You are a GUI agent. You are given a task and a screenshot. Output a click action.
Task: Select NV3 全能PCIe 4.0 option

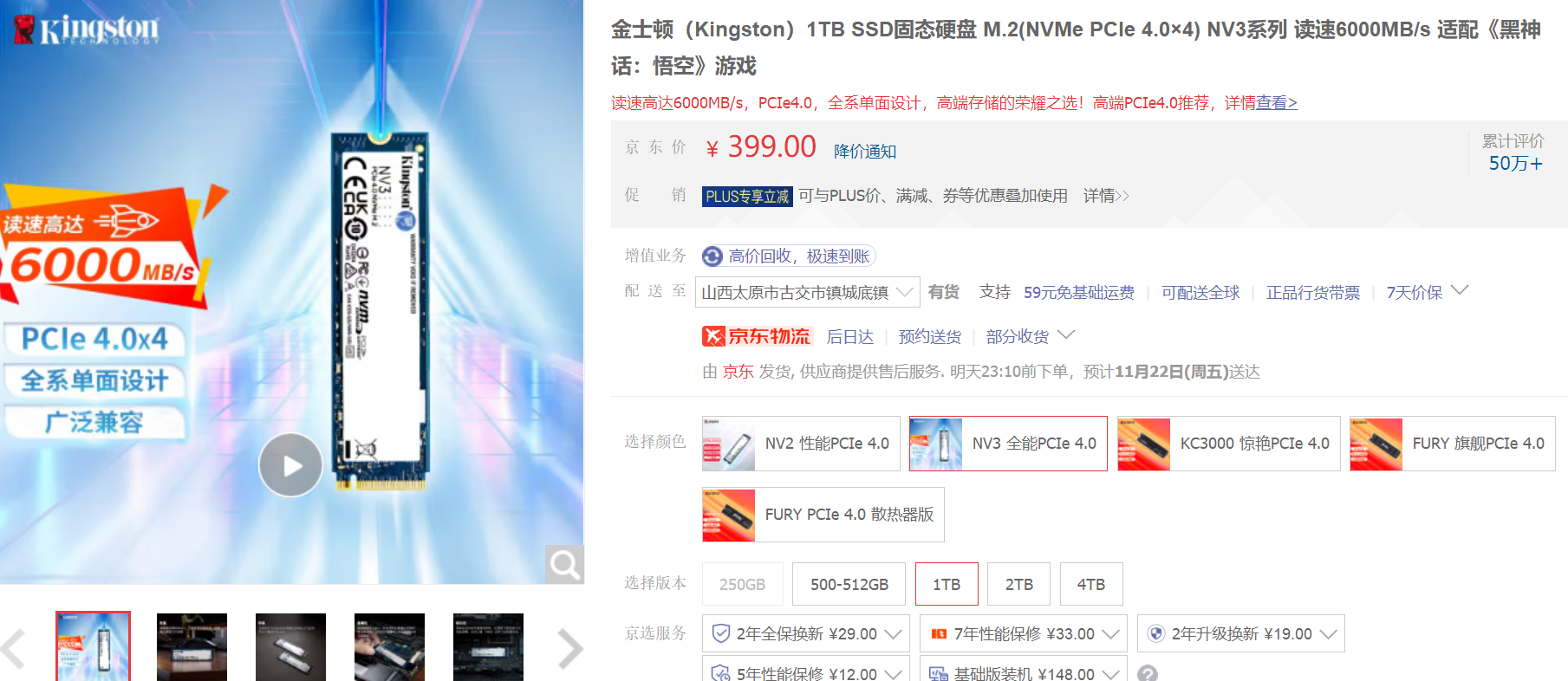point(1008,444)
